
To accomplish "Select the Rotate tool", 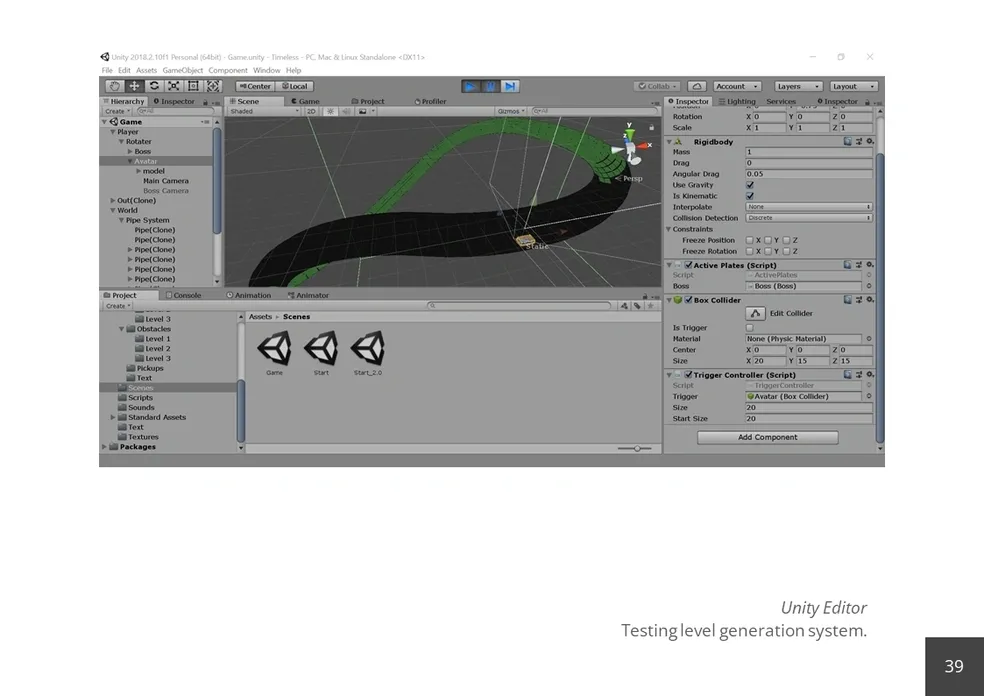I will coord(154,87).
